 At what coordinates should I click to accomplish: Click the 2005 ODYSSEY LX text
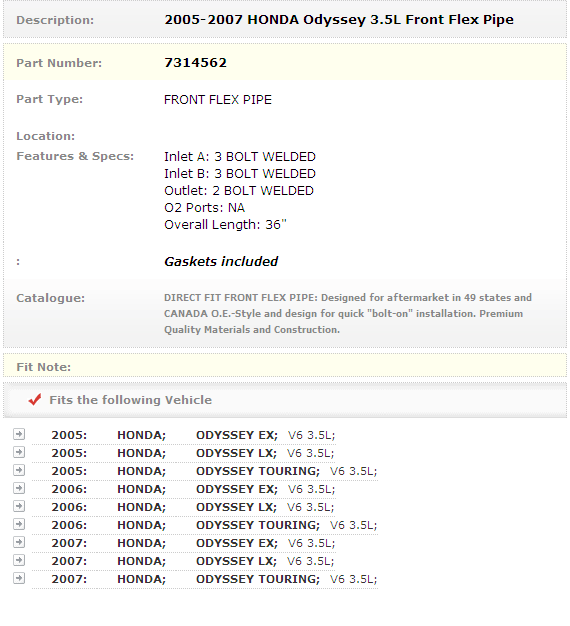236,453
